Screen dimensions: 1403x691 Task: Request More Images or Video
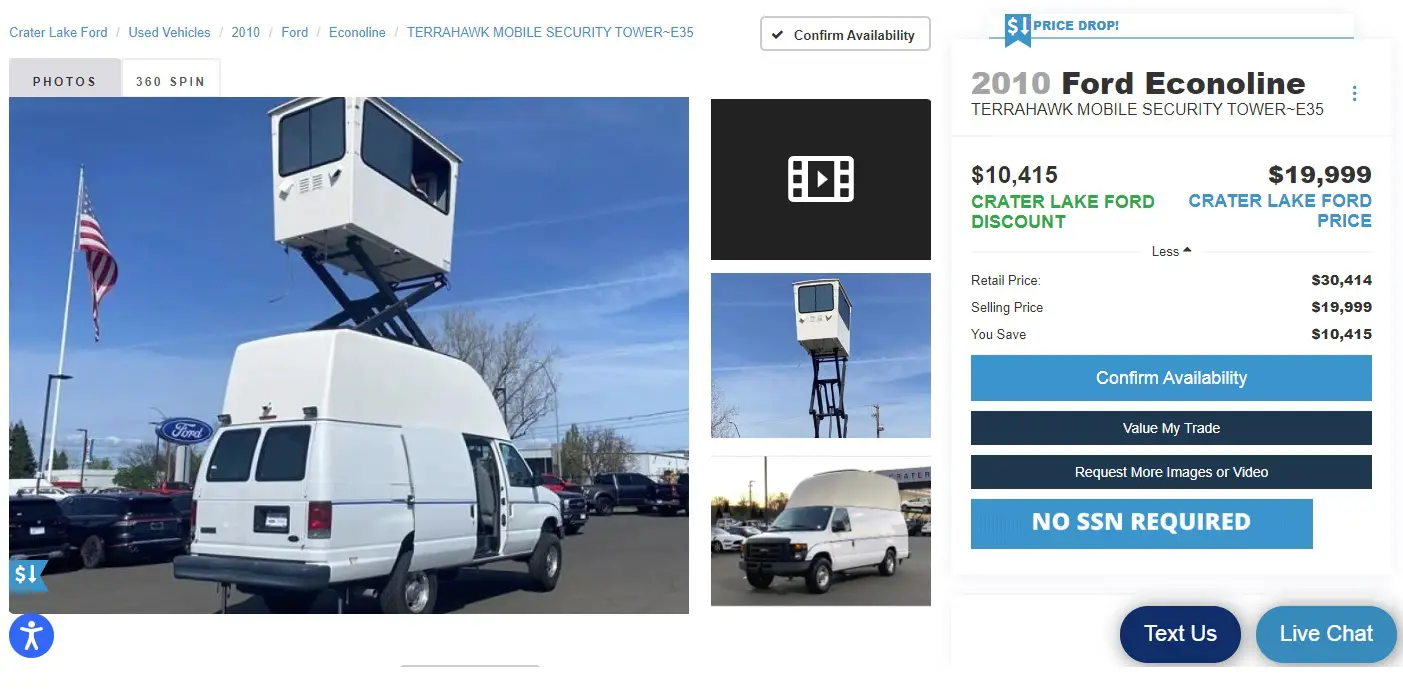click(x=1171, y=472)
